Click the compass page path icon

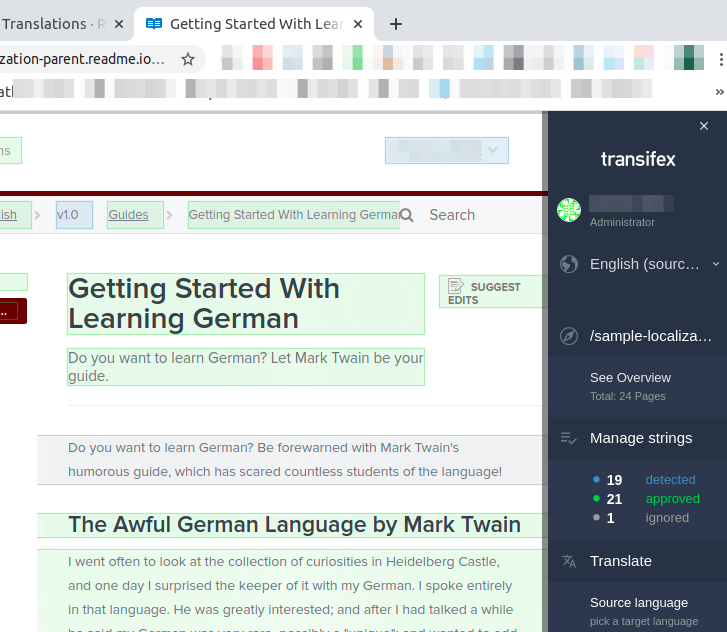(569, 336)
